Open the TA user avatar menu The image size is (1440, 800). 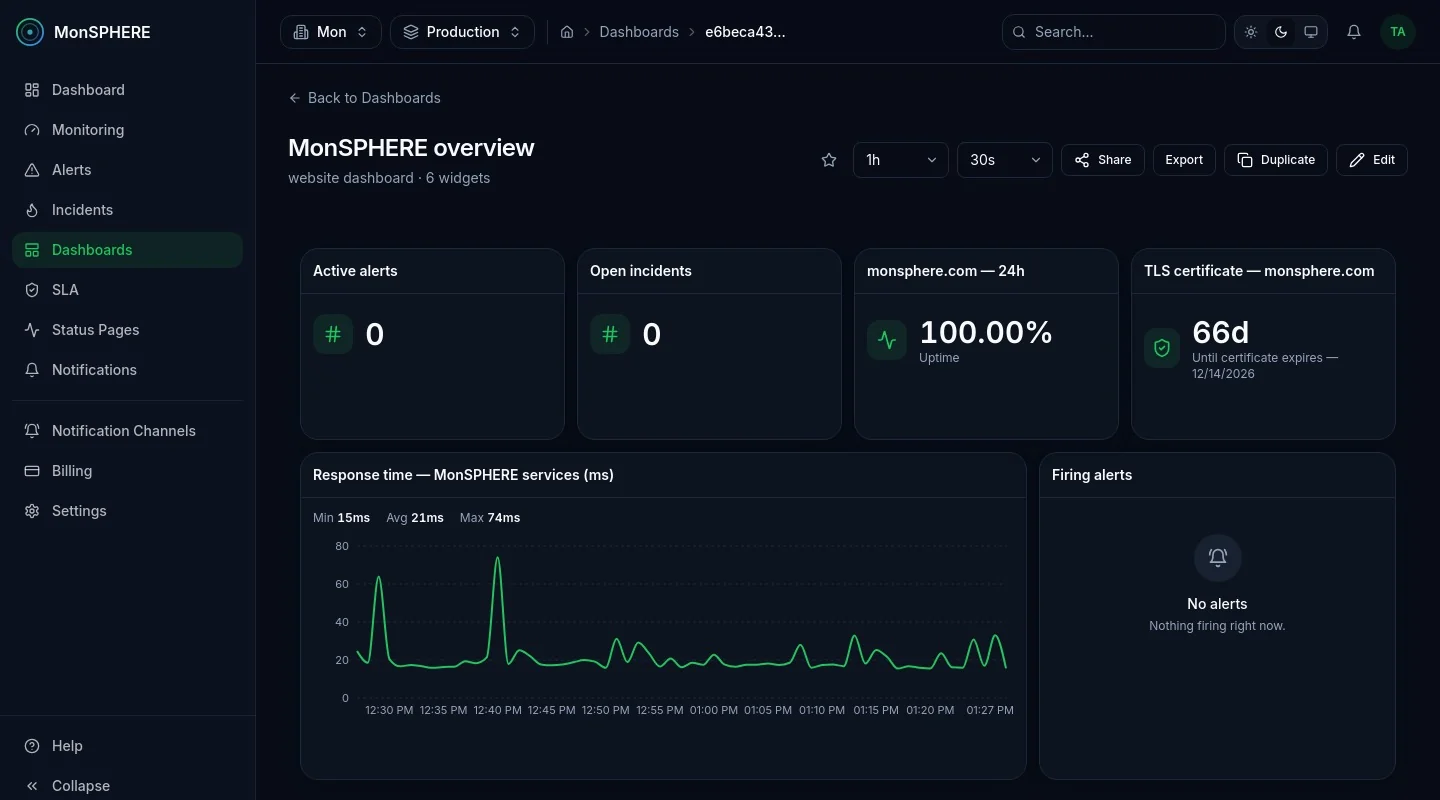(1398, 32)
